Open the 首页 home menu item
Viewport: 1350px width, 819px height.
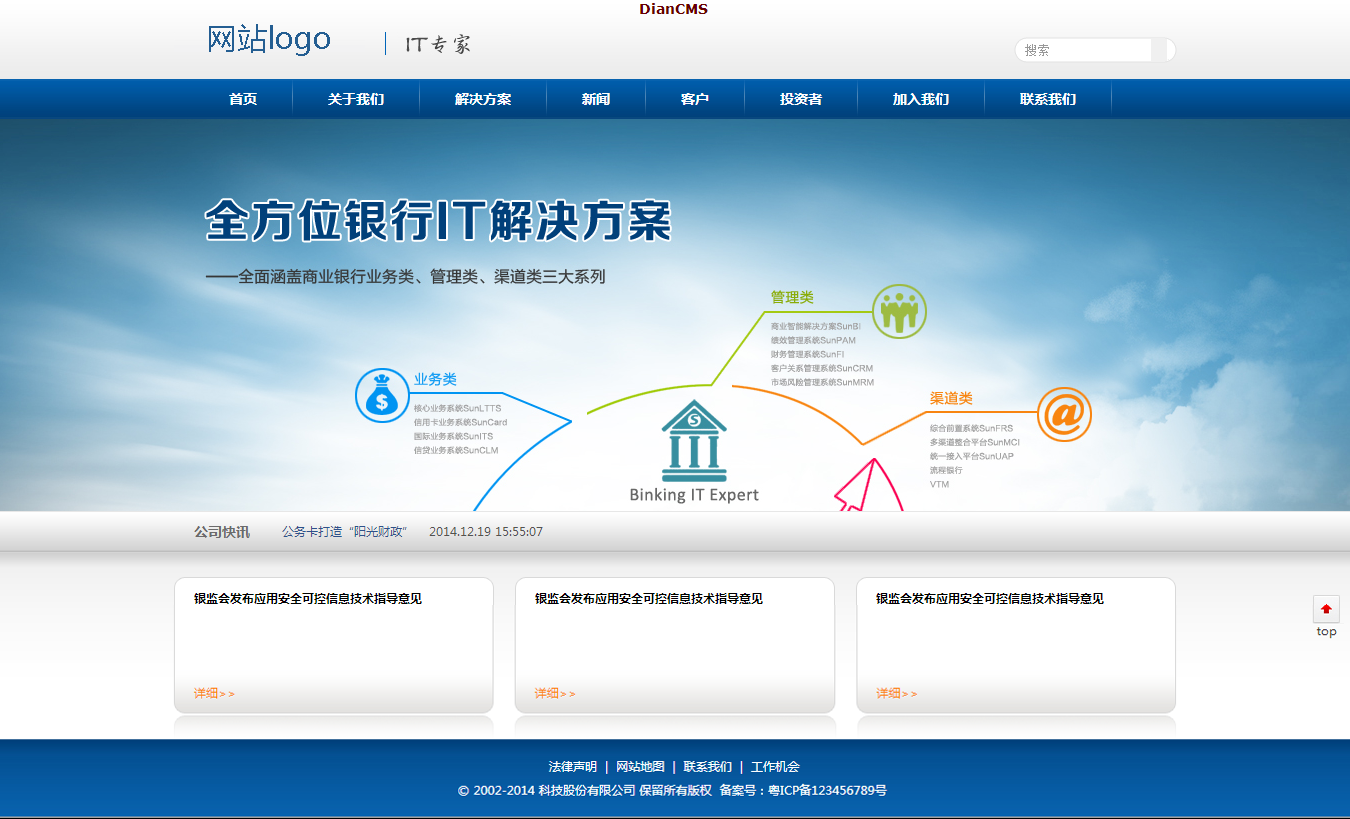tap(242, 98)
